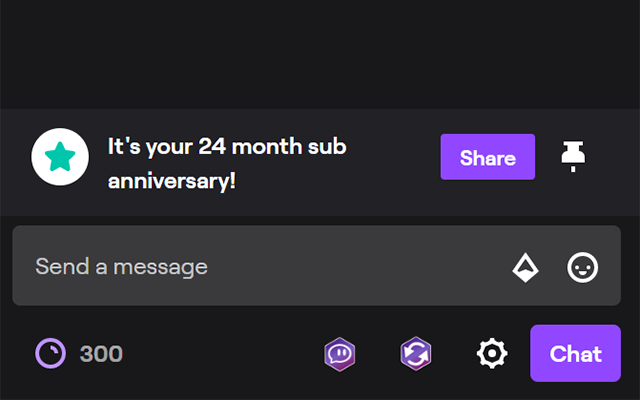Open the Bits cheer menu in message box
Image resolution: width=640 pixels, height=400 pixels.
coord(525,268)
